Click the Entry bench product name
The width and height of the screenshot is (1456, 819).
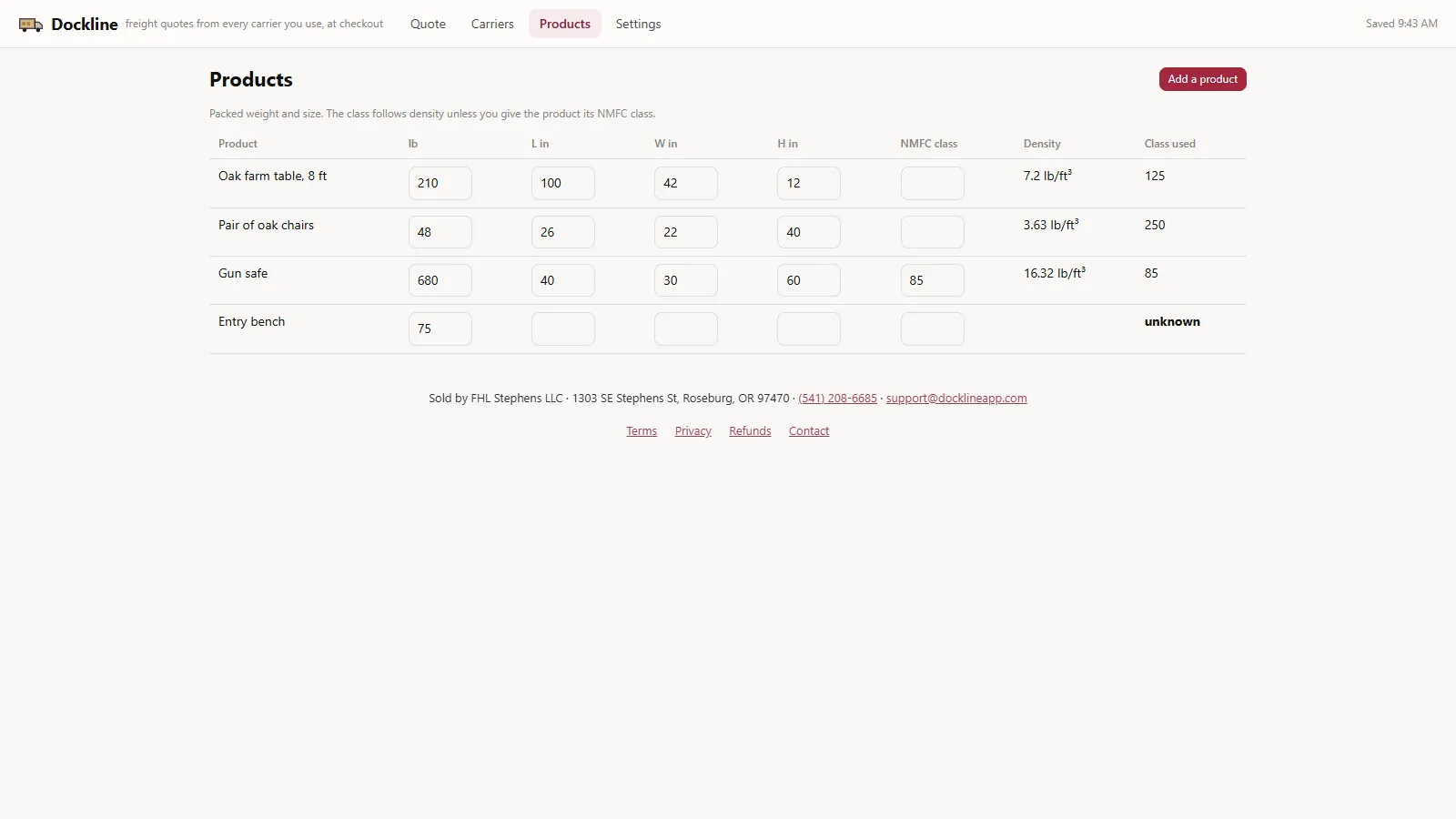[251, 322]
